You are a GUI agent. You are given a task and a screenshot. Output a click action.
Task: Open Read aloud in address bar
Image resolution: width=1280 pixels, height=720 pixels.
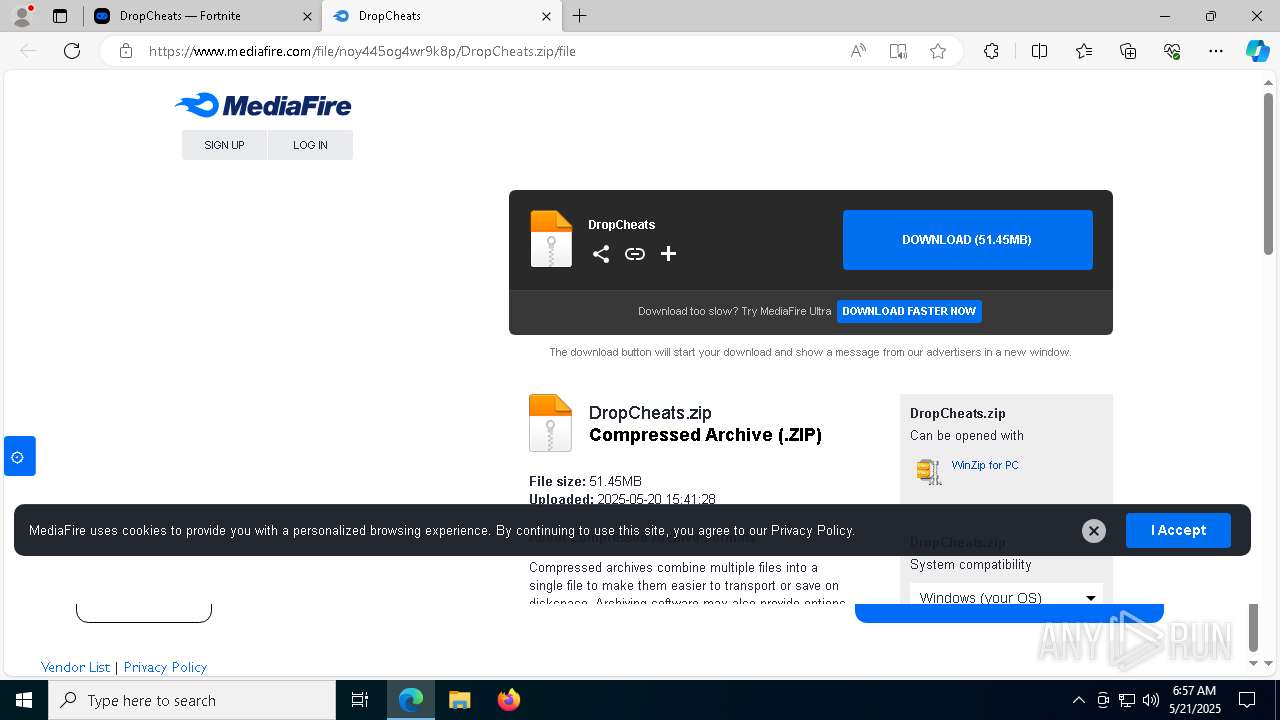[x=858, y=51]
